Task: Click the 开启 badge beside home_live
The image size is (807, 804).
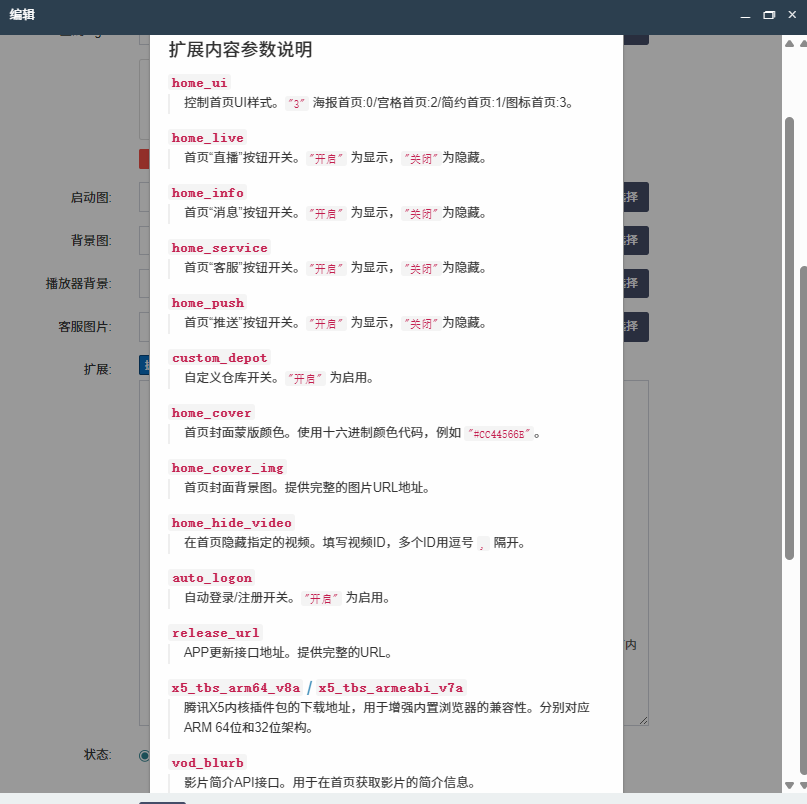Action: [x=325, y=158]
